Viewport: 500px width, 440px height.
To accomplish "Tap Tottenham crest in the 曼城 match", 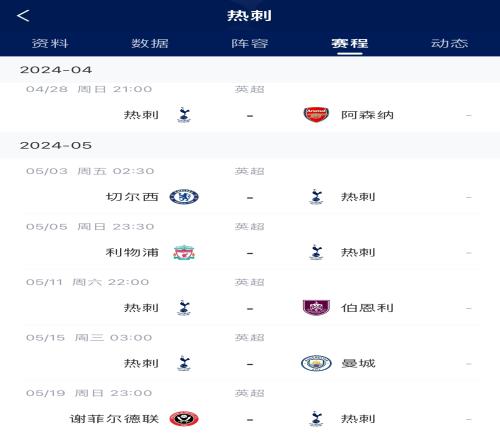I will 184,363.
